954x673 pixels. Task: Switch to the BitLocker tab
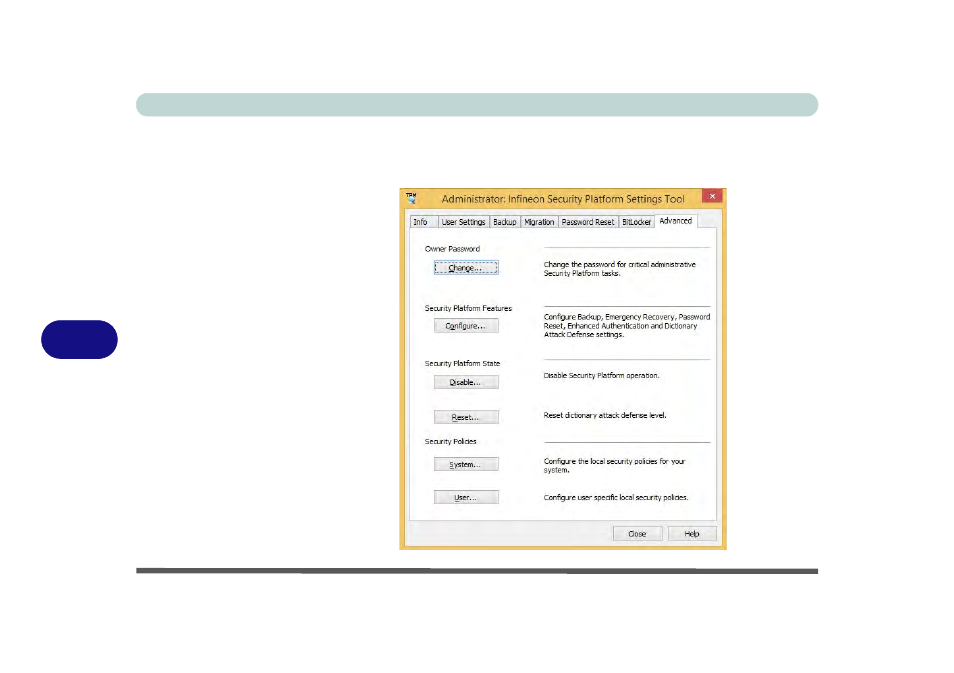click(636, 222)
